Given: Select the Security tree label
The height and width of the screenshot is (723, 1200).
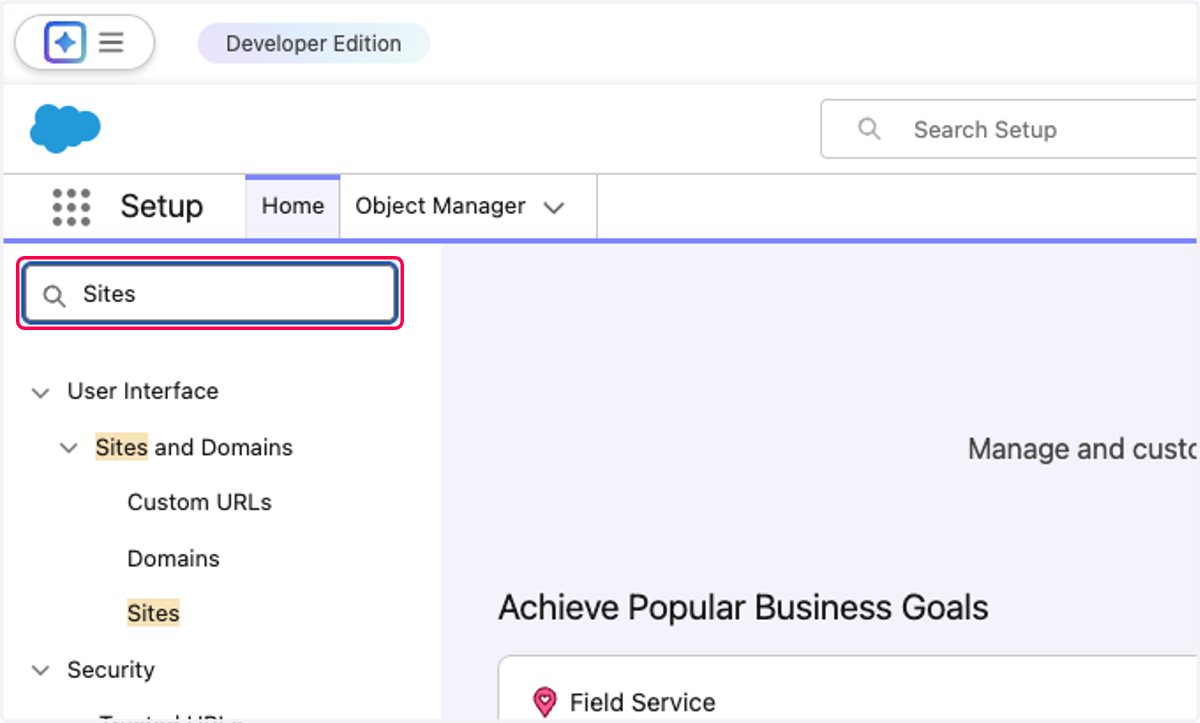Looking at the screenshot, I should 111,669.
